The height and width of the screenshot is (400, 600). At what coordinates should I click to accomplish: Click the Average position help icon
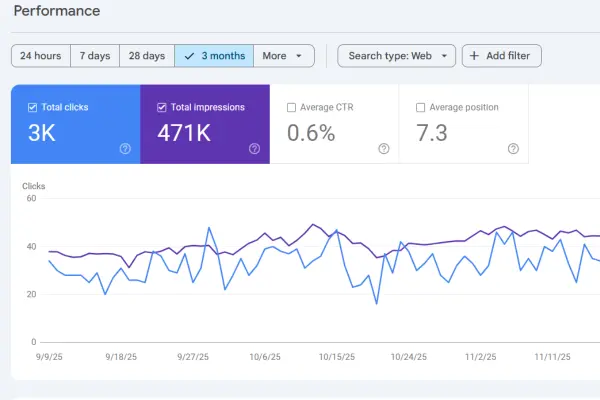coord(513,149)
